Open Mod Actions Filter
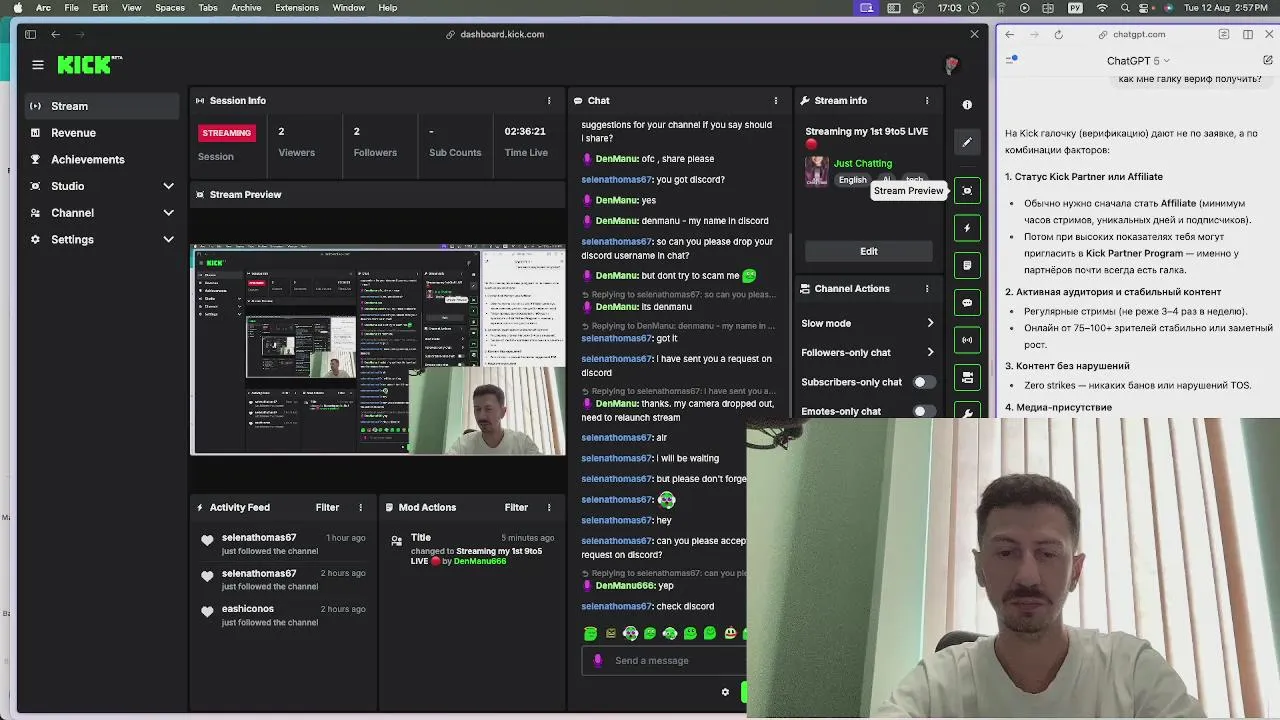Image resolution: width=1280 pixels, height=720 pixels. pos(516,508)
